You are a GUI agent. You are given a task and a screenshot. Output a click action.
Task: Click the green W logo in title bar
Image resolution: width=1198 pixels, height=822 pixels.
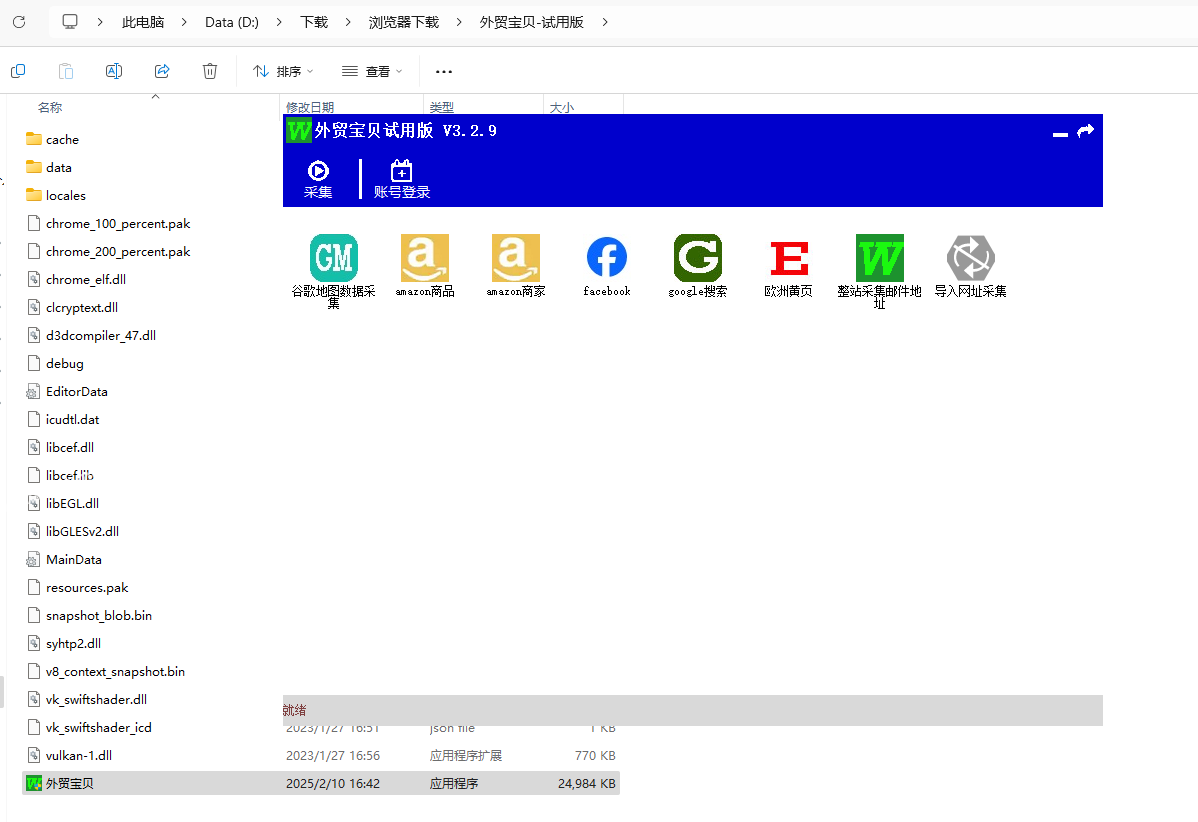[x=298, y=131]
